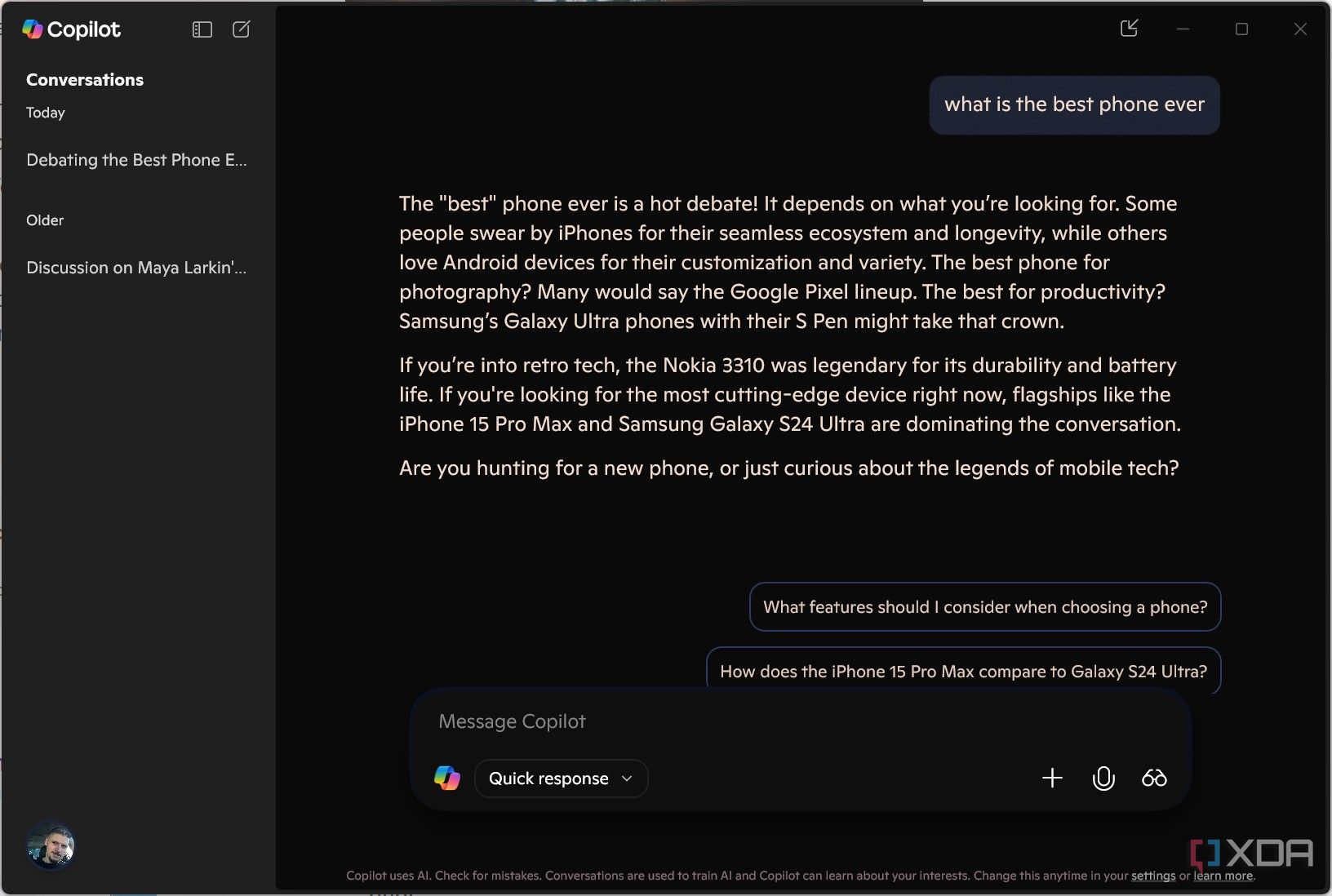Screen dimensions: 1332x896
Task: Focus the Message Copilot input field
Action: tap(800, 721)
